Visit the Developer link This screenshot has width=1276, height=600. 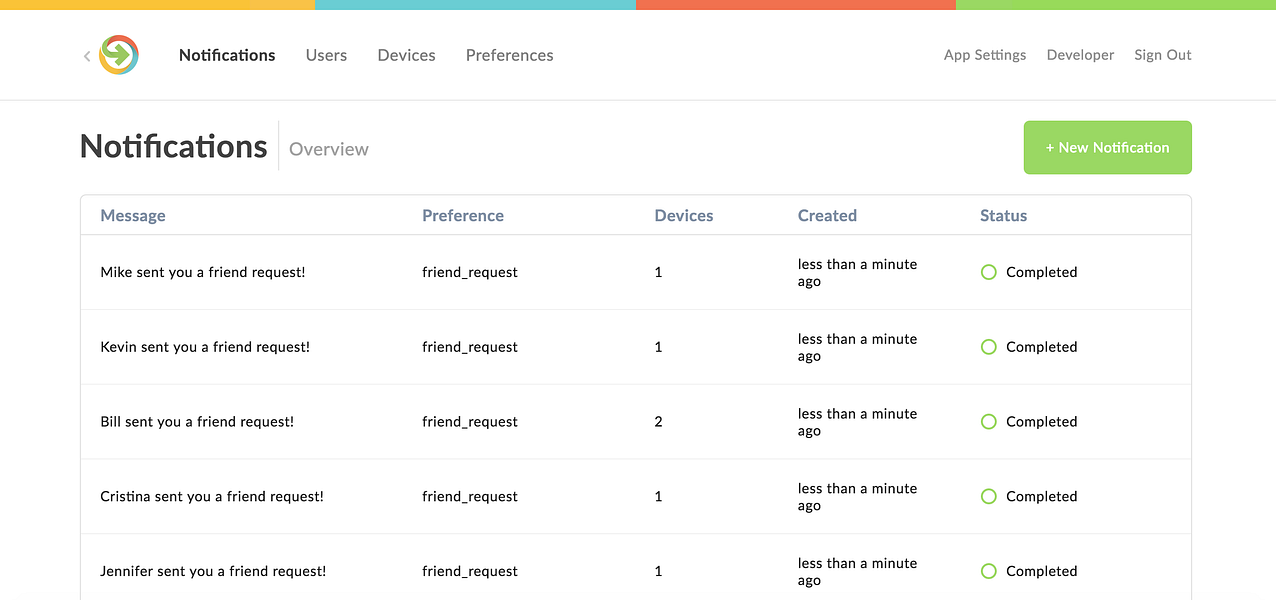click(1080, 55)
